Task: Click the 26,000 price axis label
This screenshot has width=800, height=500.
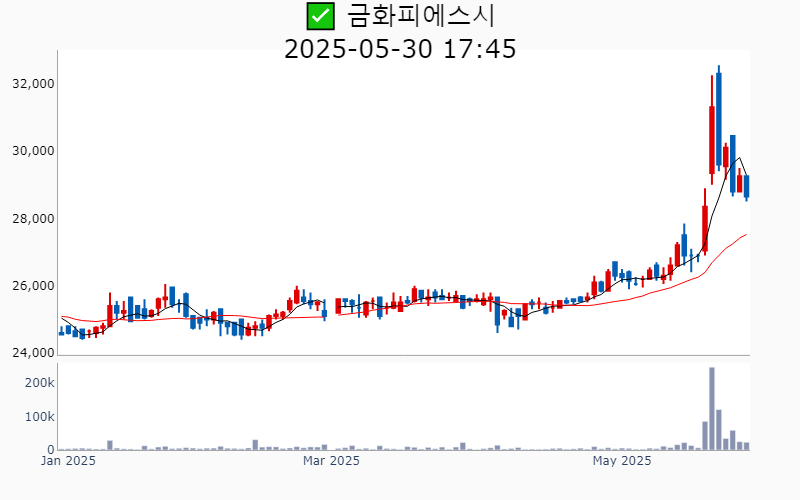Action: (33, 286)
